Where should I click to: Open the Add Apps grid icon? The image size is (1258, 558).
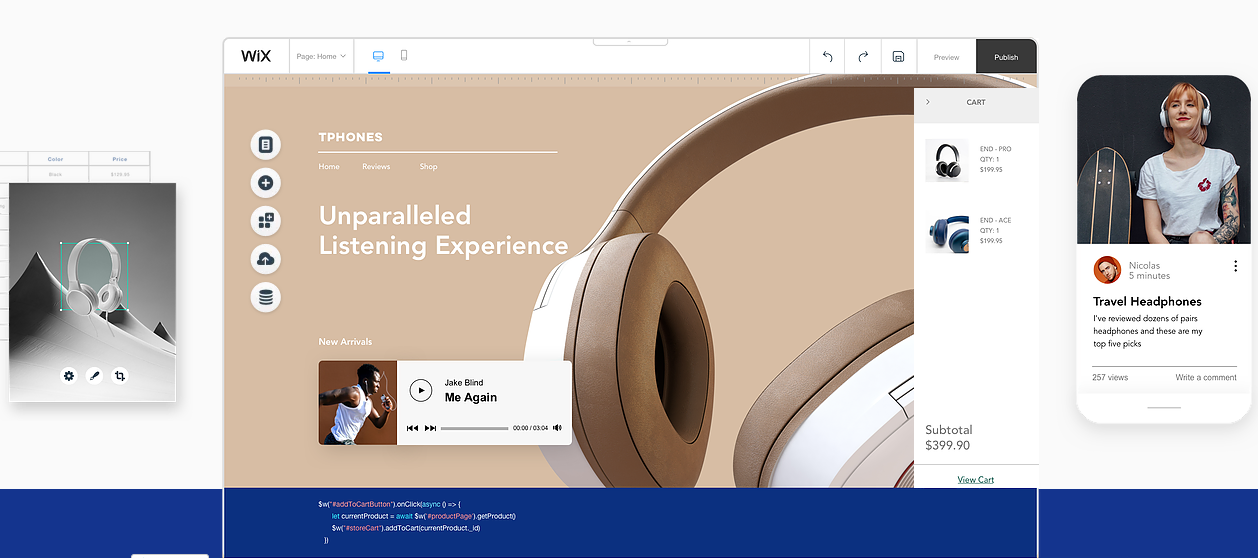click(265, 221)
